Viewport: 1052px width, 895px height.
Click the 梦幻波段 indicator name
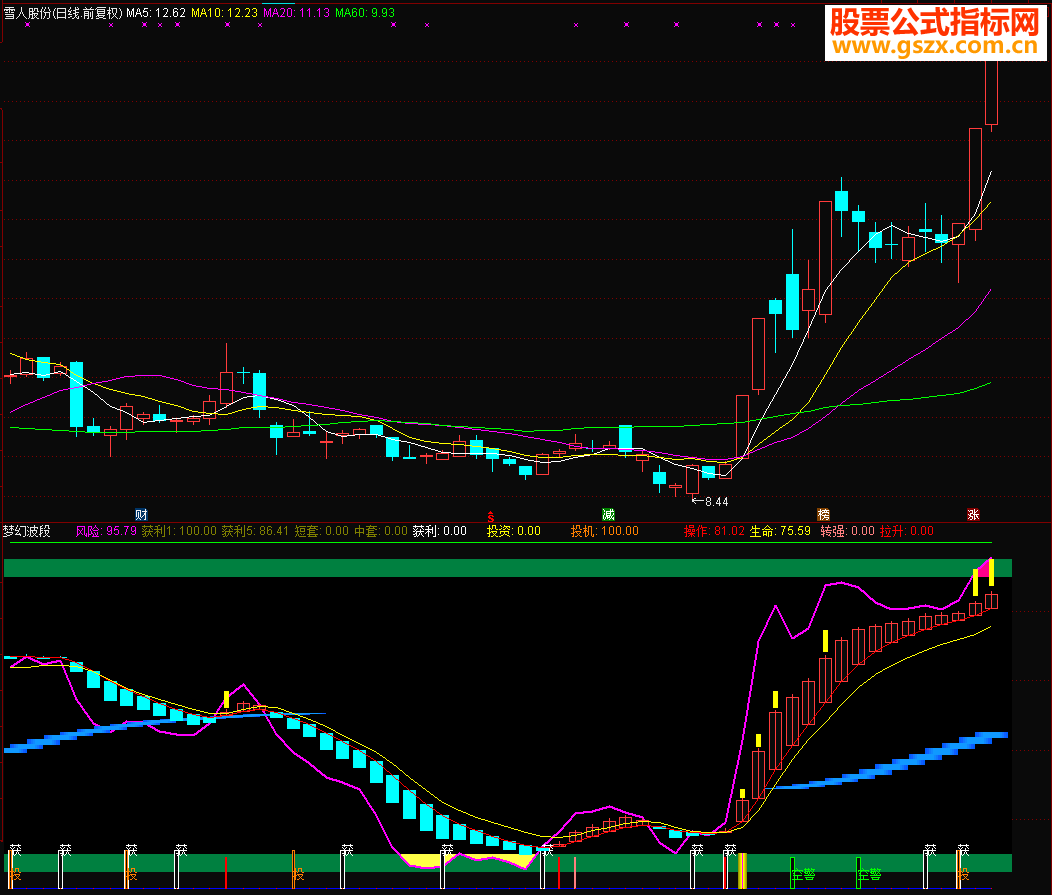27,531
